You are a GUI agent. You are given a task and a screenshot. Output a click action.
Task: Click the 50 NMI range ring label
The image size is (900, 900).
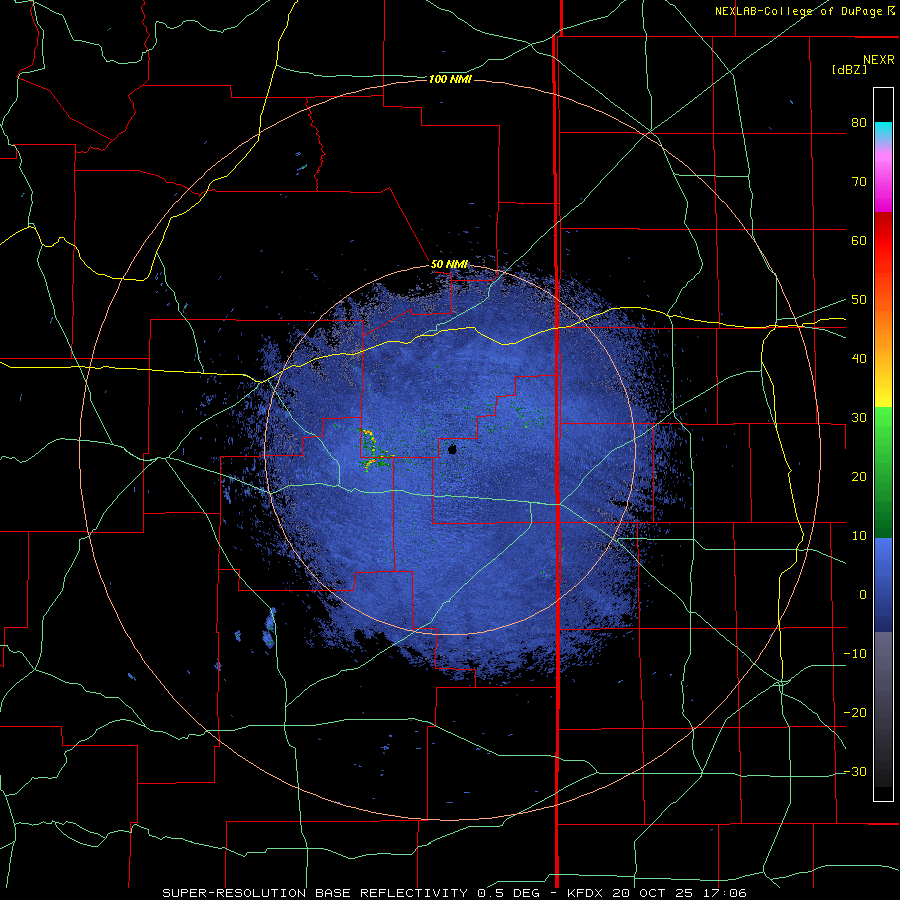click(449, 265)
